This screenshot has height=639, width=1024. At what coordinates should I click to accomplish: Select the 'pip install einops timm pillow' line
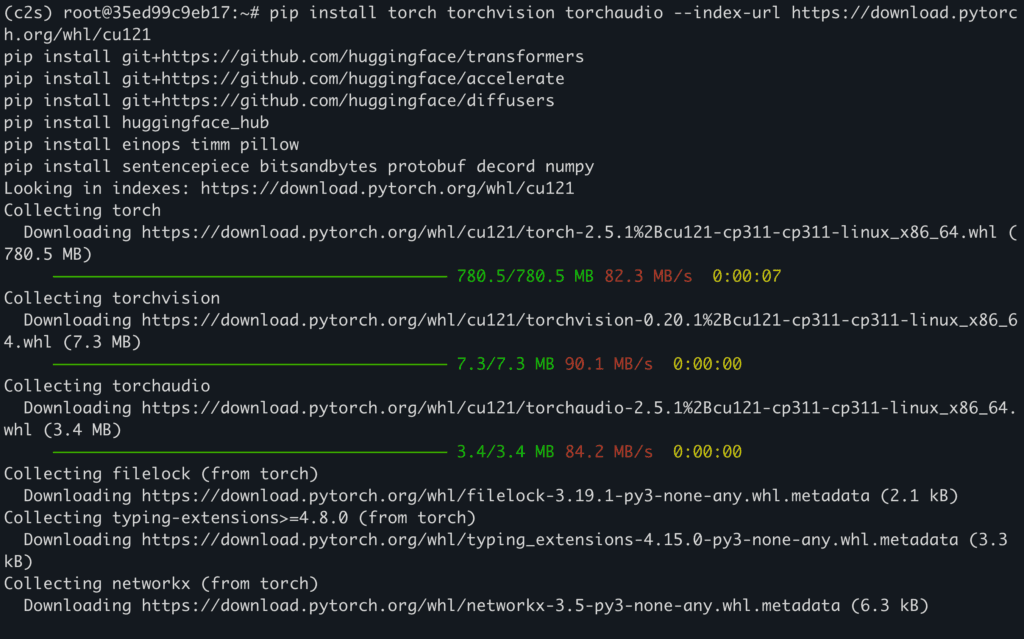[x=151, y=144]
